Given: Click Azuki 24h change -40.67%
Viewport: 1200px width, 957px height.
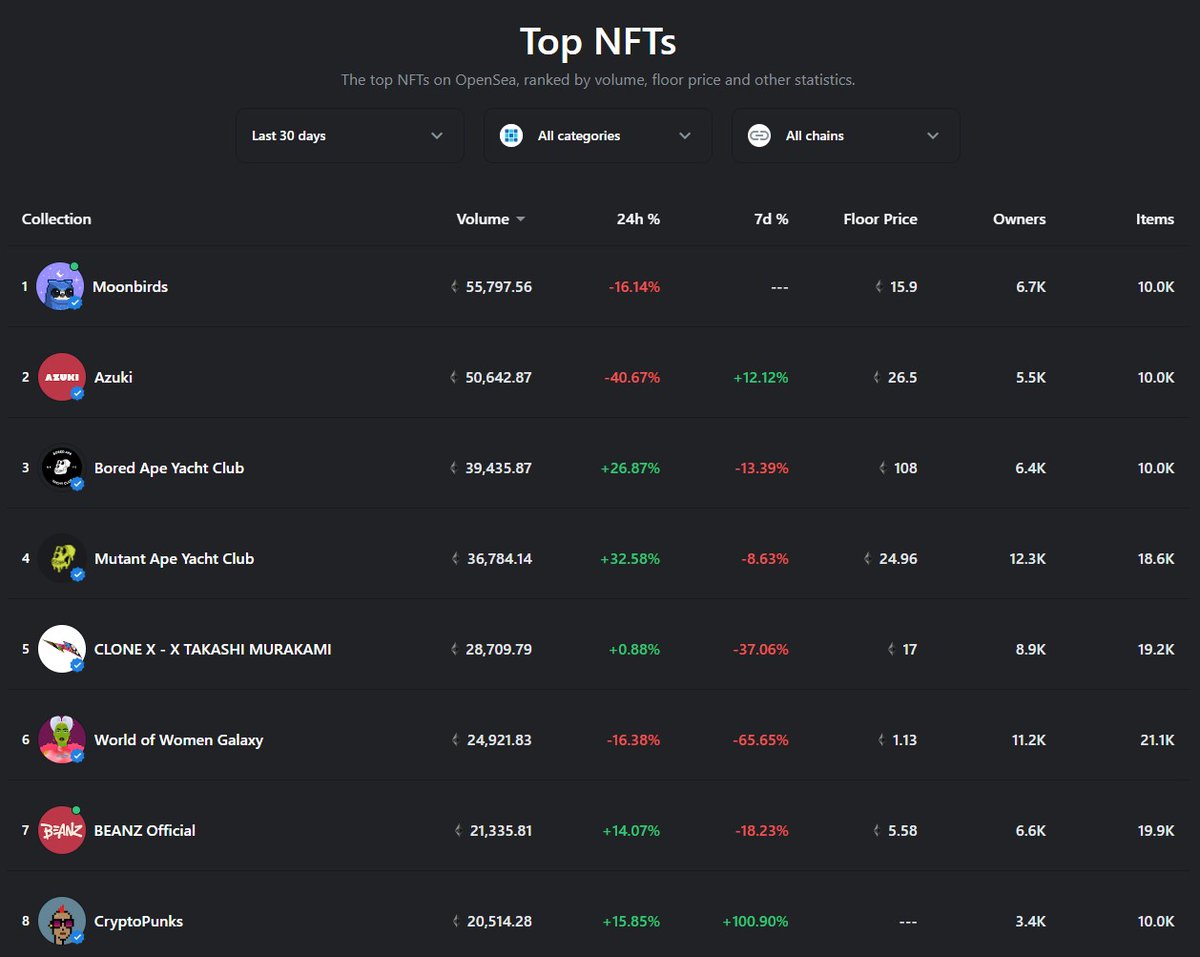Looking at the screenshot, I should click(632, 377).
